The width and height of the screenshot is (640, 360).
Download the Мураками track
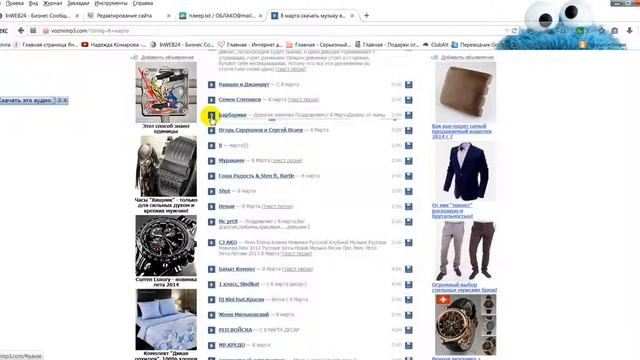click(409, 161)
